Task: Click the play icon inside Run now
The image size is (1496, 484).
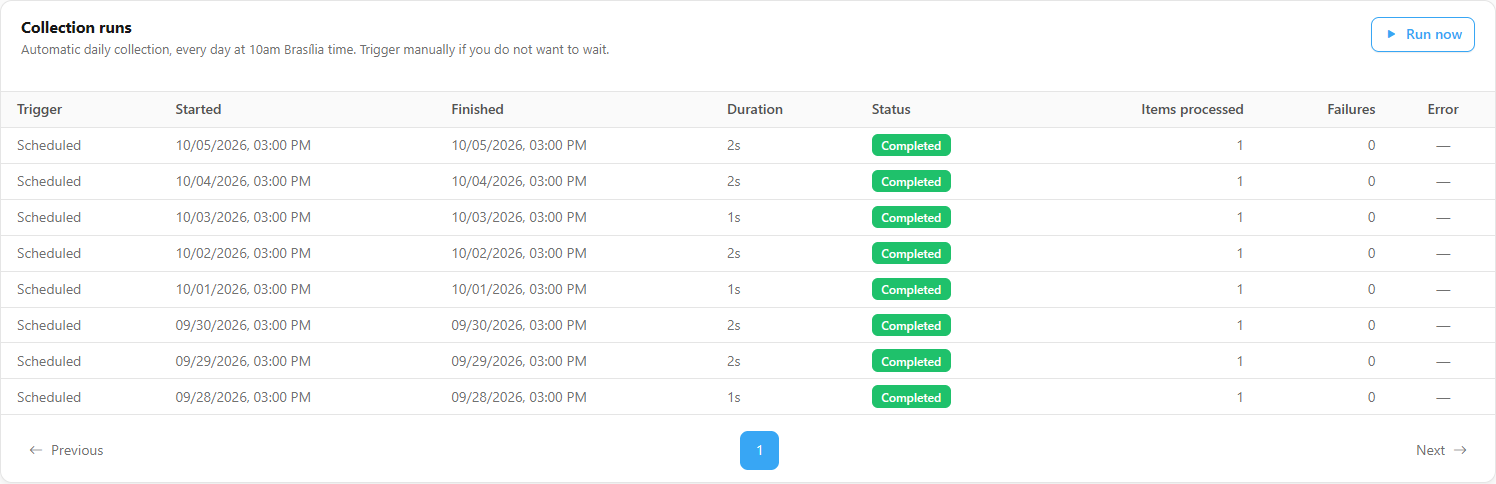Action: 1391,34
